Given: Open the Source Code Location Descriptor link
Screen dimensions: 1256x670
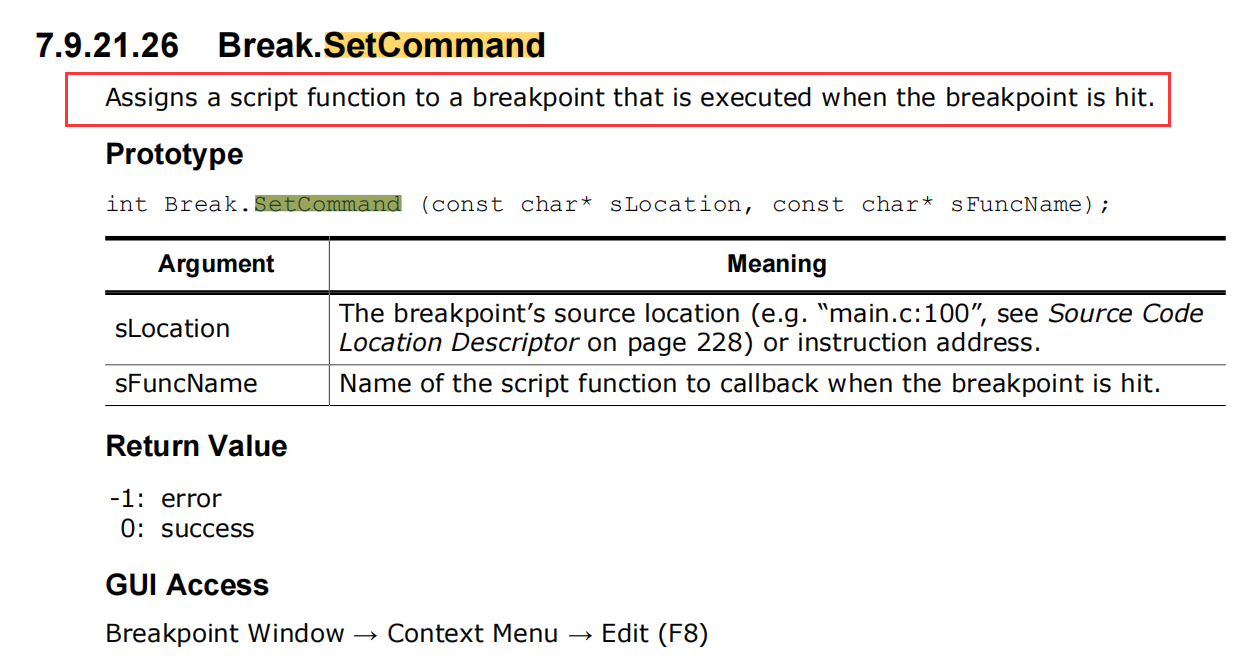Looking at the screenshot, I should [770, 328].
